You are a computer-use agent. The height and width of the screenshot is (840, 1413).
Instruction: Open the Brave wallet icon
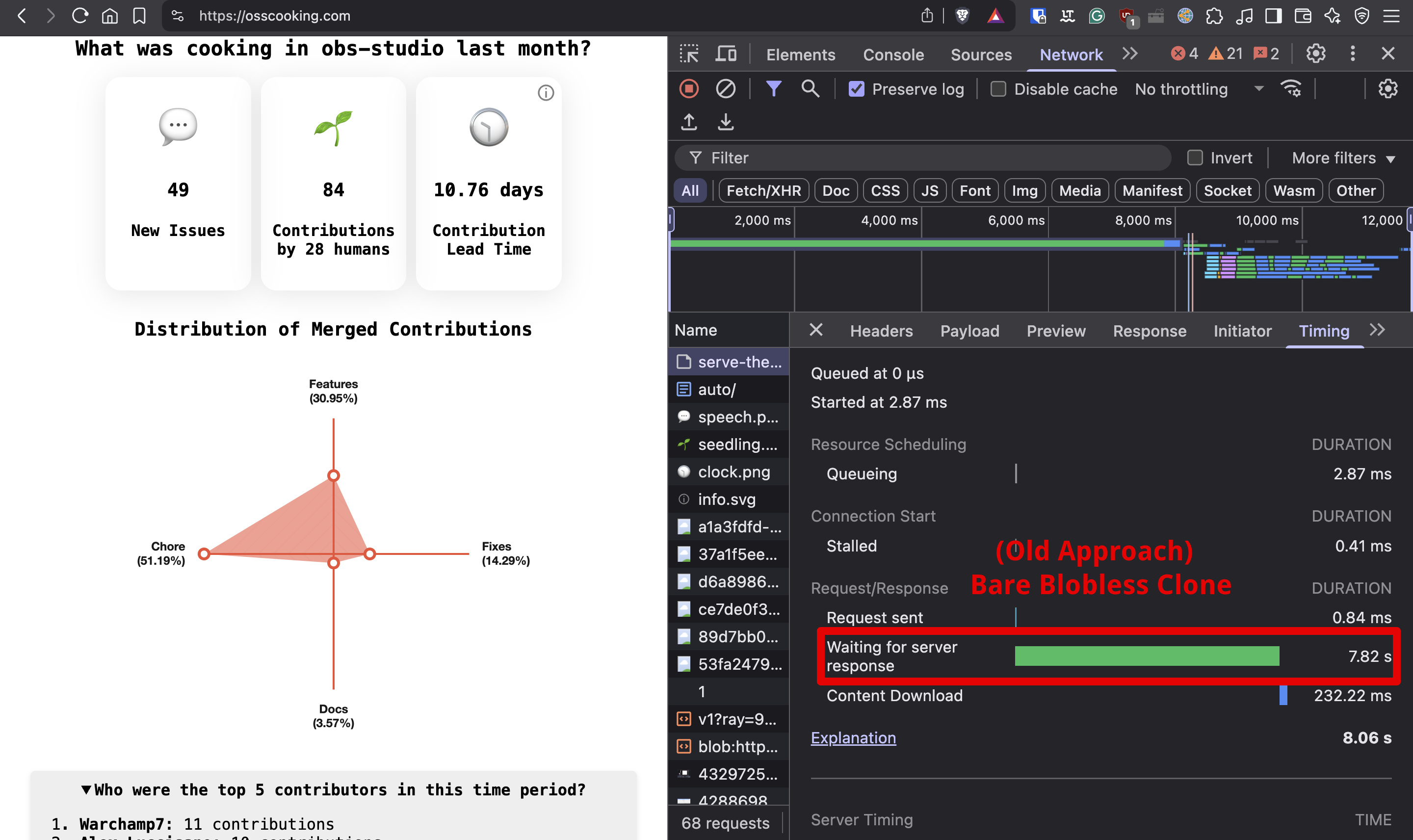(x=1303, y=15)
